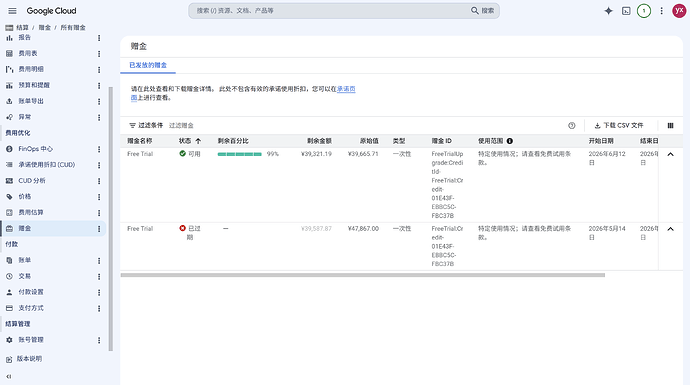The width and height of the screenshot is (690, 385).
Task: Open 预算和提醒 in the sidebar
Action: tap(34, 85)
